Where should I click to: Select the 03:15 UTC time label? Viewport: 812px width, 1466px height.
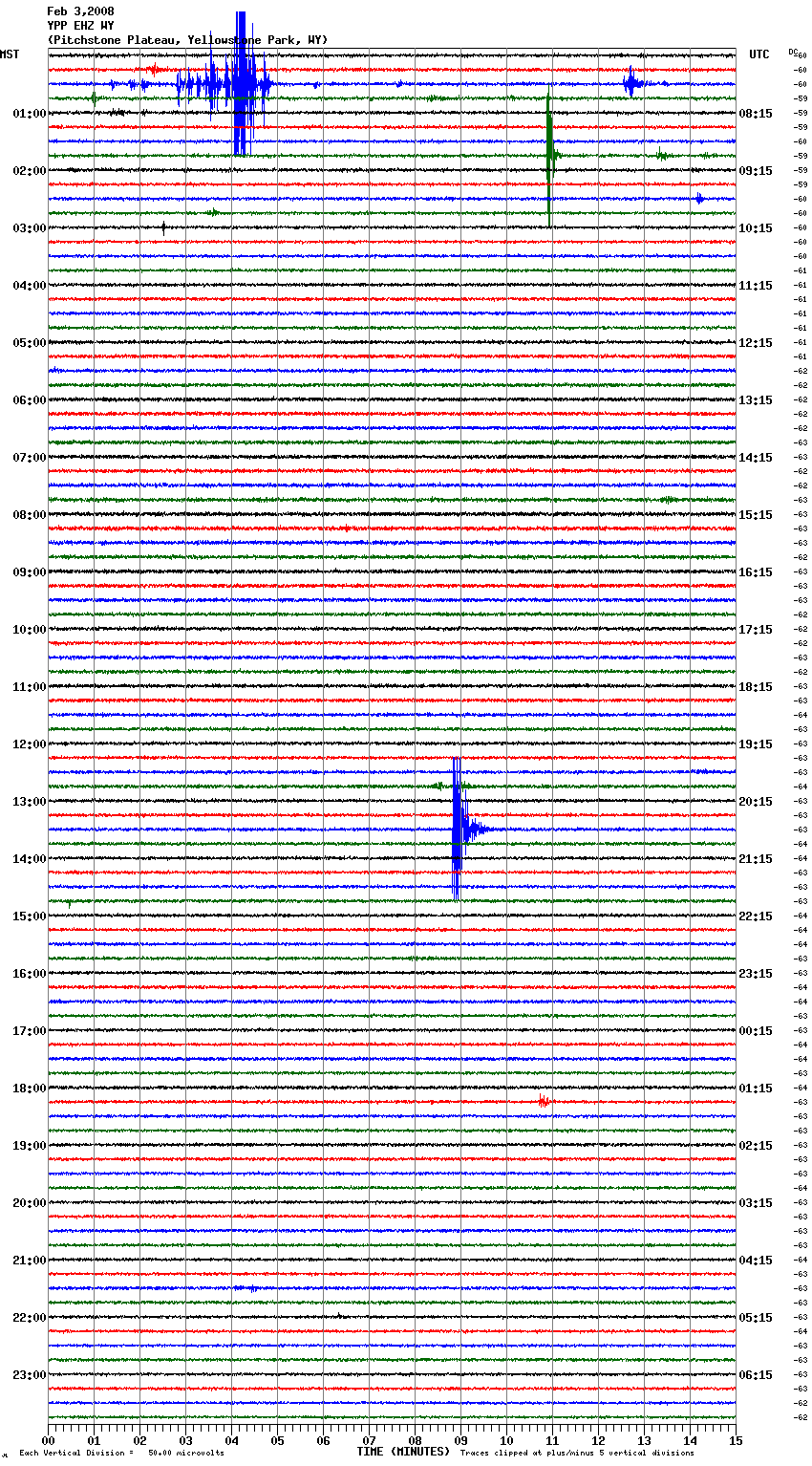[x=756, y=1203]
